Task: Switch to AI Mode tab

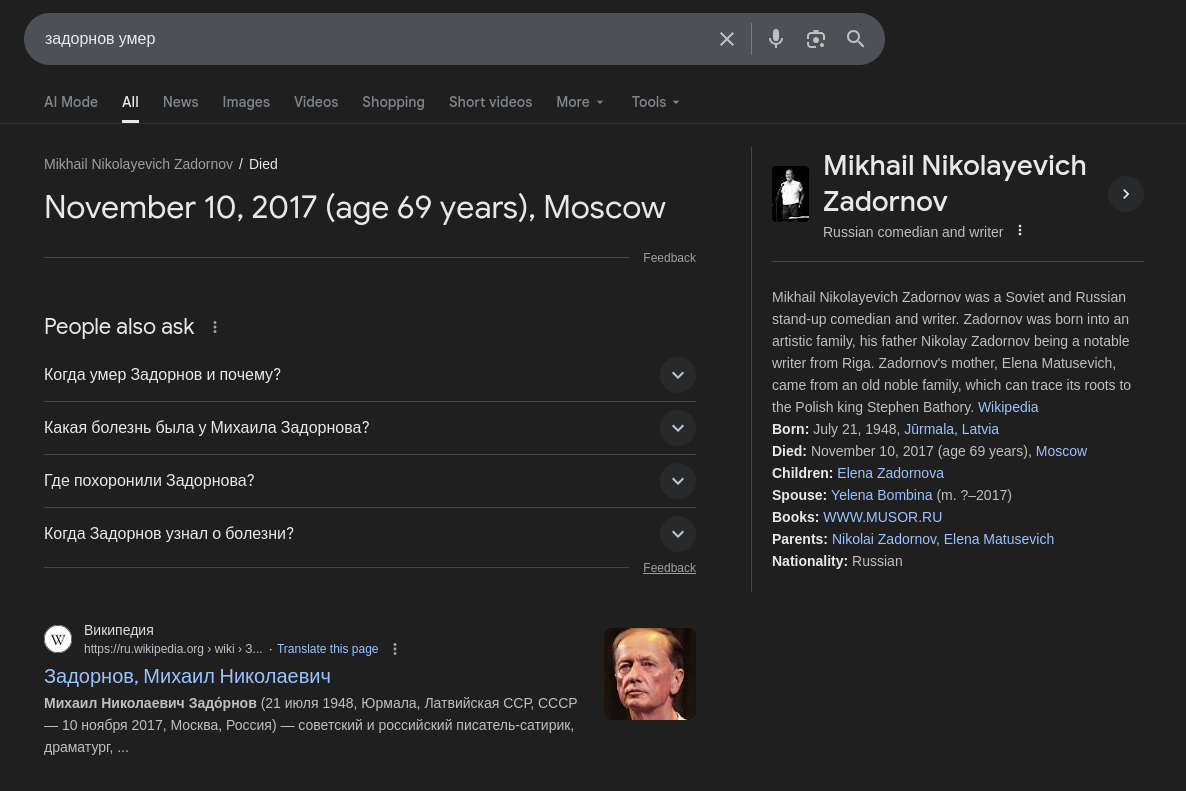Action: (x=71, y=102)
